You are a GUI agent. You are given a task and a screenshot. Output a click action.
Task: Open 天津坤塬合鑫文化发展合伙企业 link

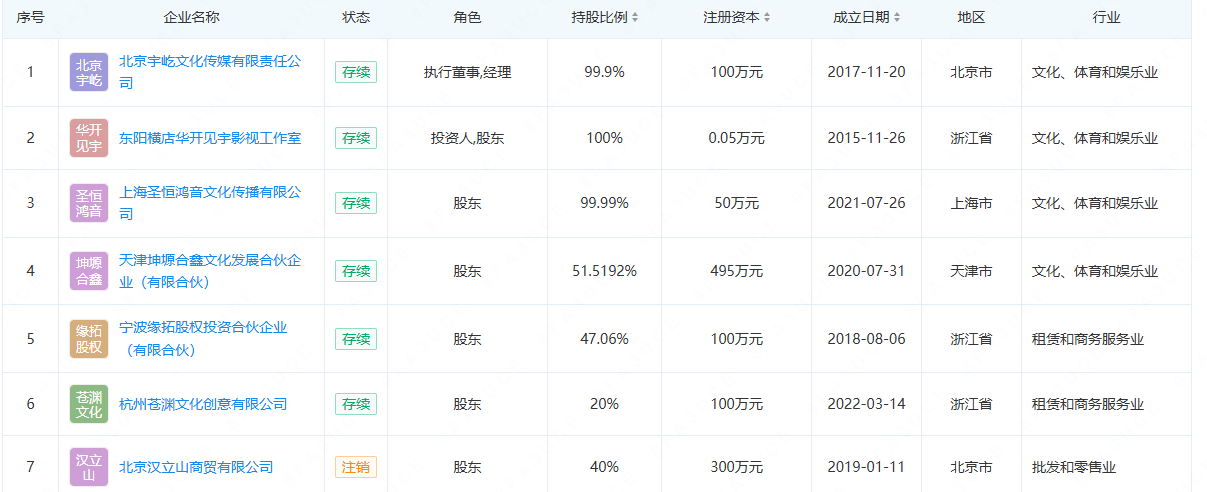tap(209, 261)
